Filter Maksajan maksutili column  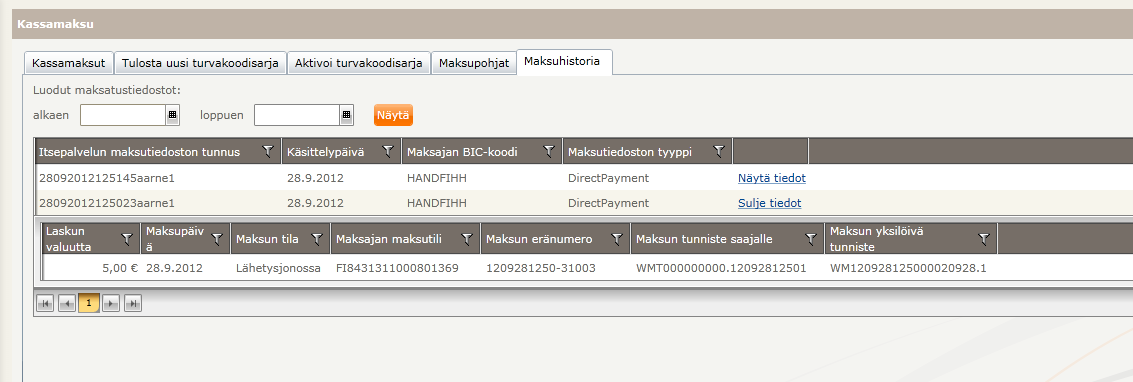(x=467, y=238)
